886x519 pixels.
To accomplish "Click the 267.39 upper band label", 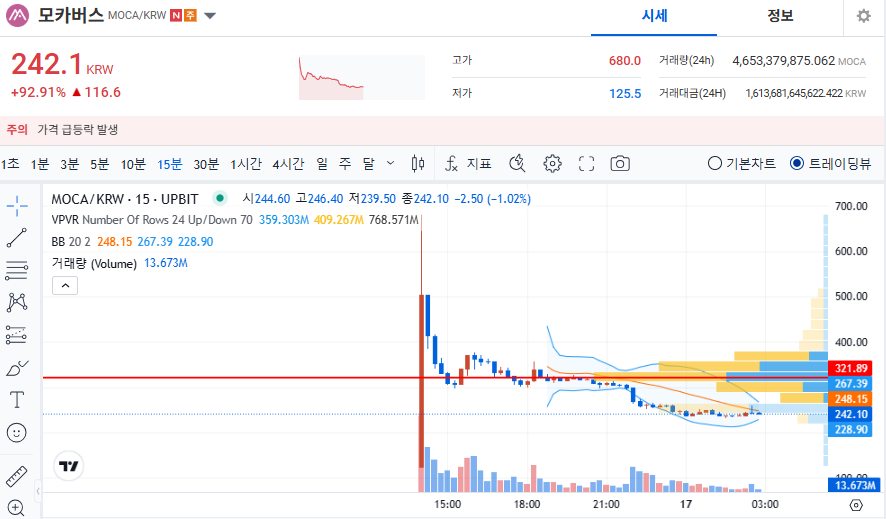I will [x=850, y=383].
